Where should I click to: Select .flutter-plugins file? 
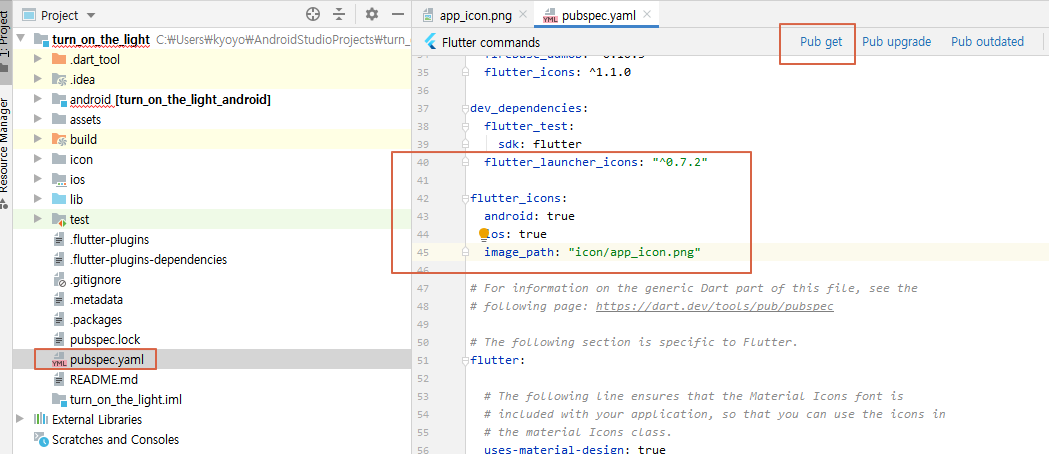click(x=109, y=239)
